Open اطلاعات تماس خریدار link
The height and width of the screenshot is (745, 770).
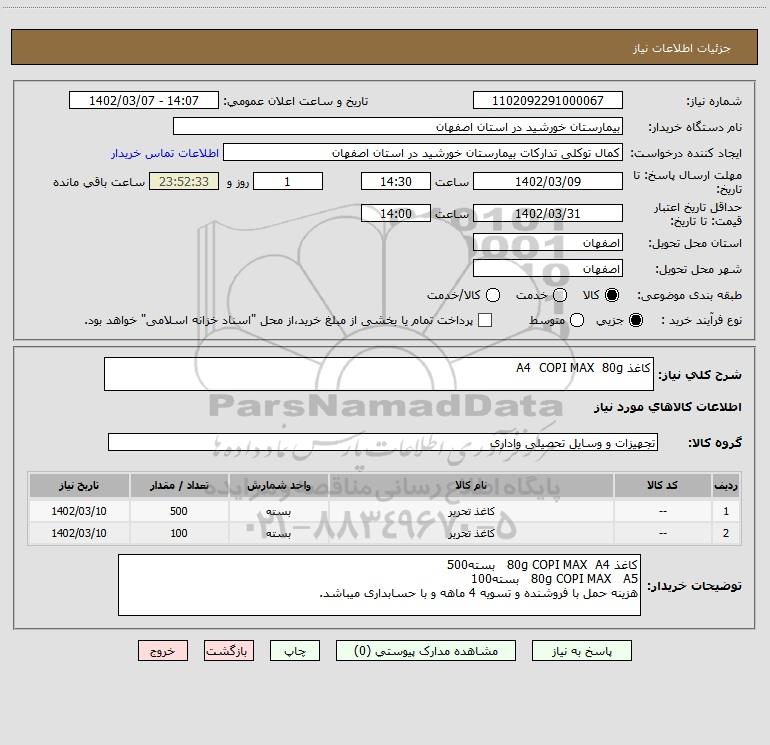(165, 153)
